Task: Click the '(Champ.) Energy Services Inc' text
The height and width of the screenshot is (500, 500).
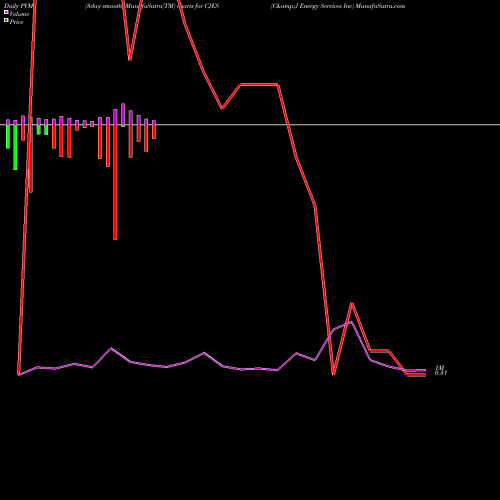Action: coord(312,6)
